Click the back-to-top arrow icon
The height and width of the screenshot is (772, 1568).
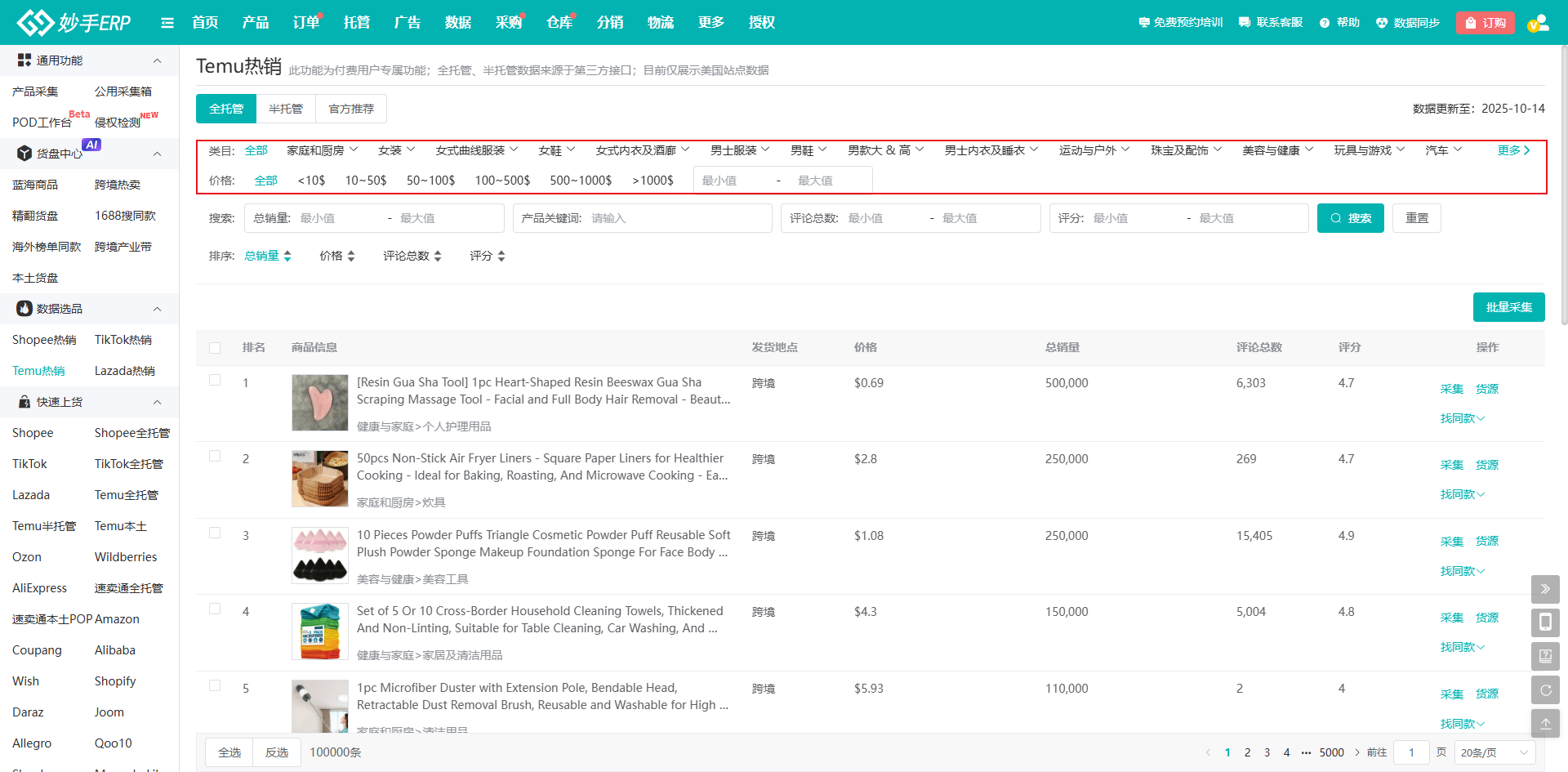point(1545,724)
